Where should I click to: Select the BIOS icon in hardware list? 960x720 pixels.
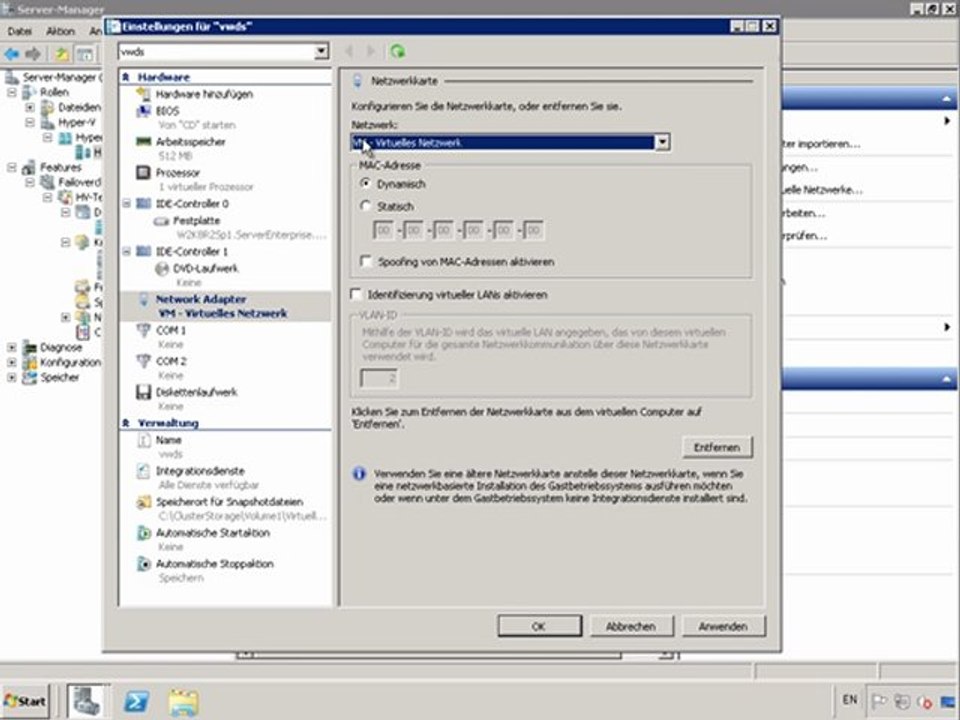point(143,111)
